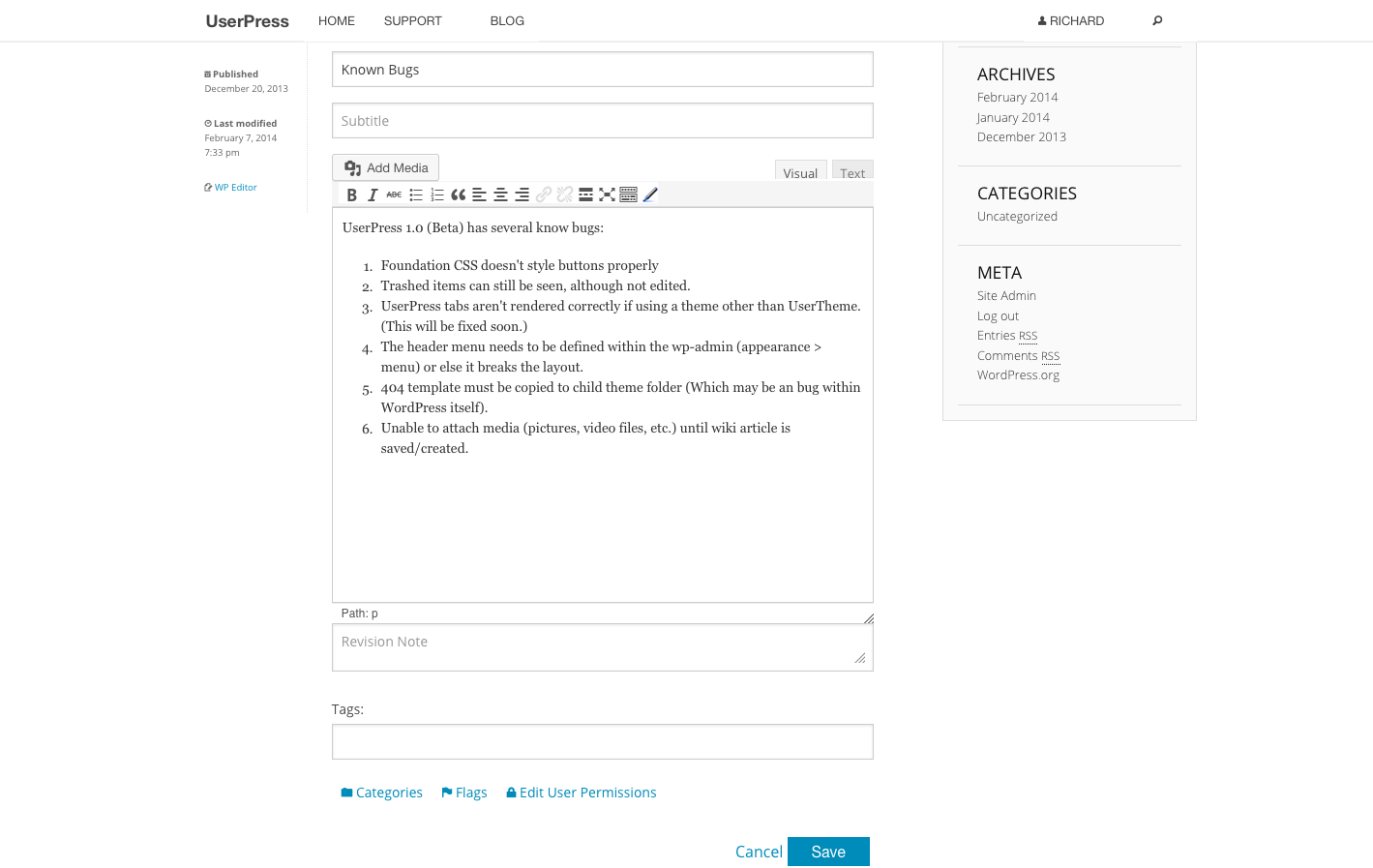Image resolution: width=1373 pixels, height=868 pixels.
Task: Apply blockquote formatting
Action: (x=458, y=195)
